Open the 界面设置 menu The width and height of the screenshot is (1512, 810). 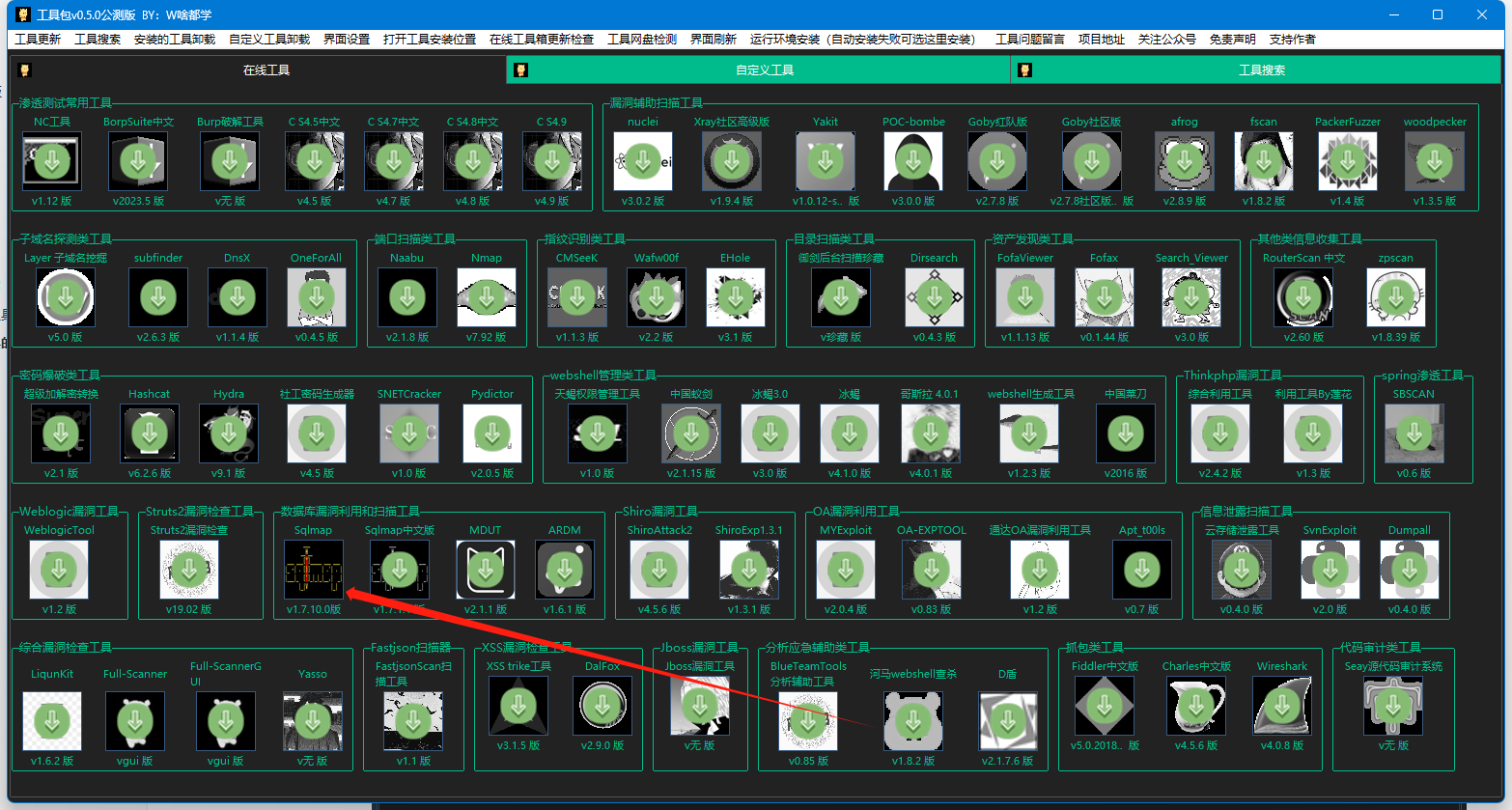coord(347,40)
